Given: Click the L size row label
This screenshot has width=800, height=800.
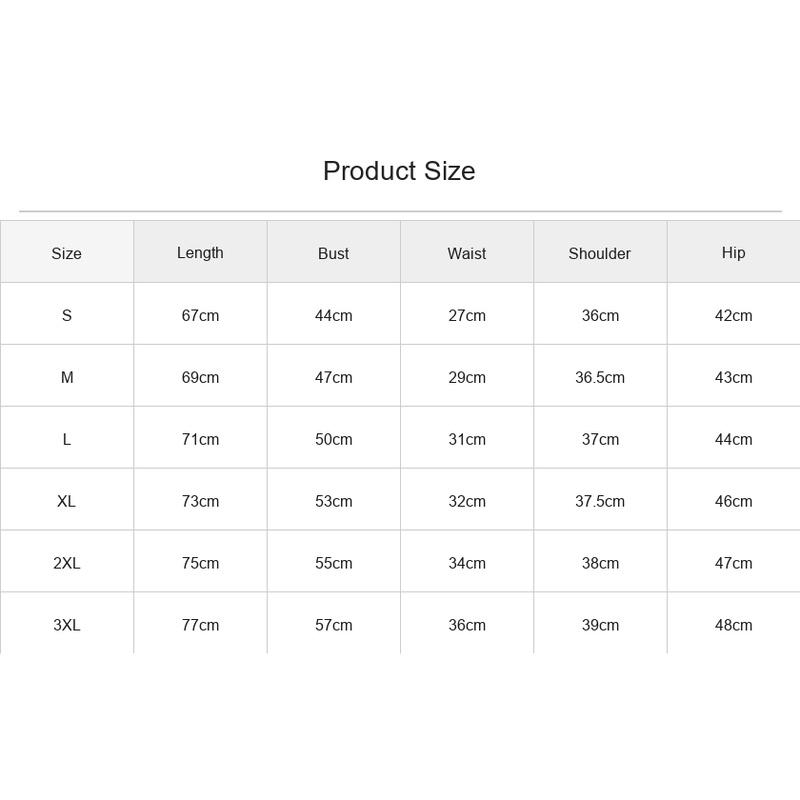Looking at the screenshot, I should coord(66,439).
